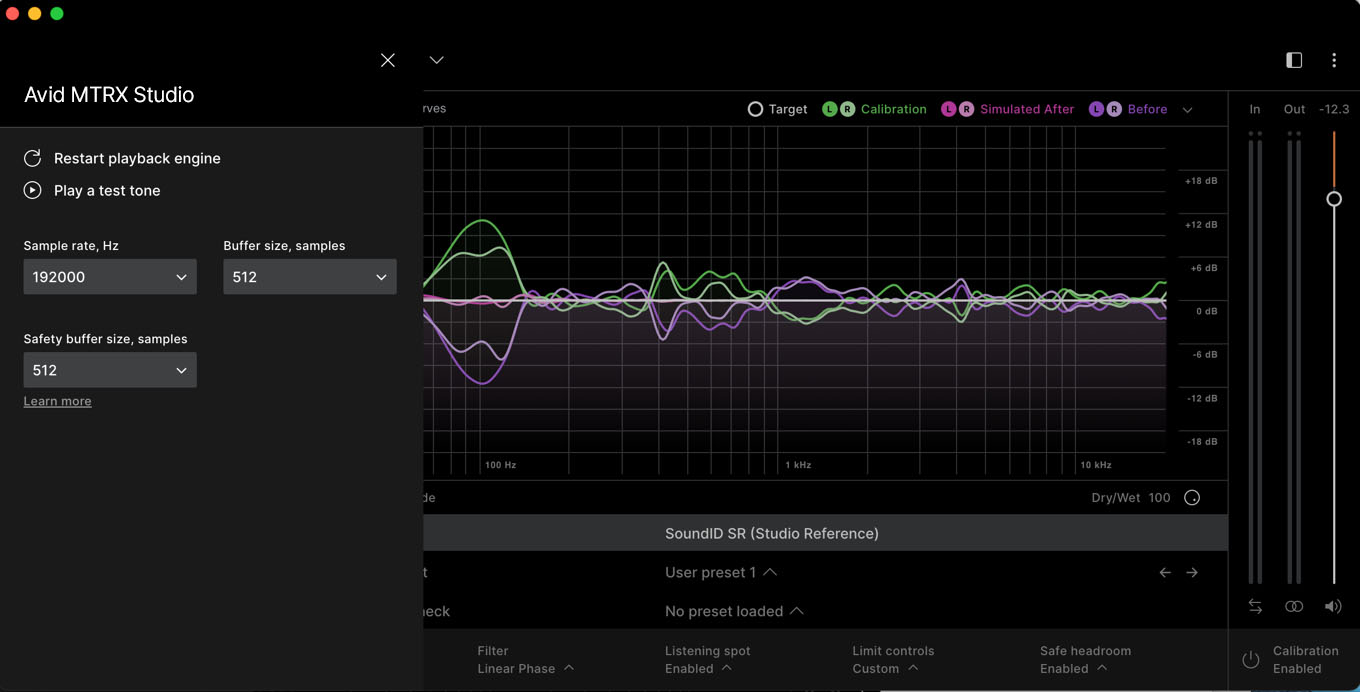Expand the chevron beside the close X
The width and height of the screenshot is (1360, 692).
click(x=437, y=60)
